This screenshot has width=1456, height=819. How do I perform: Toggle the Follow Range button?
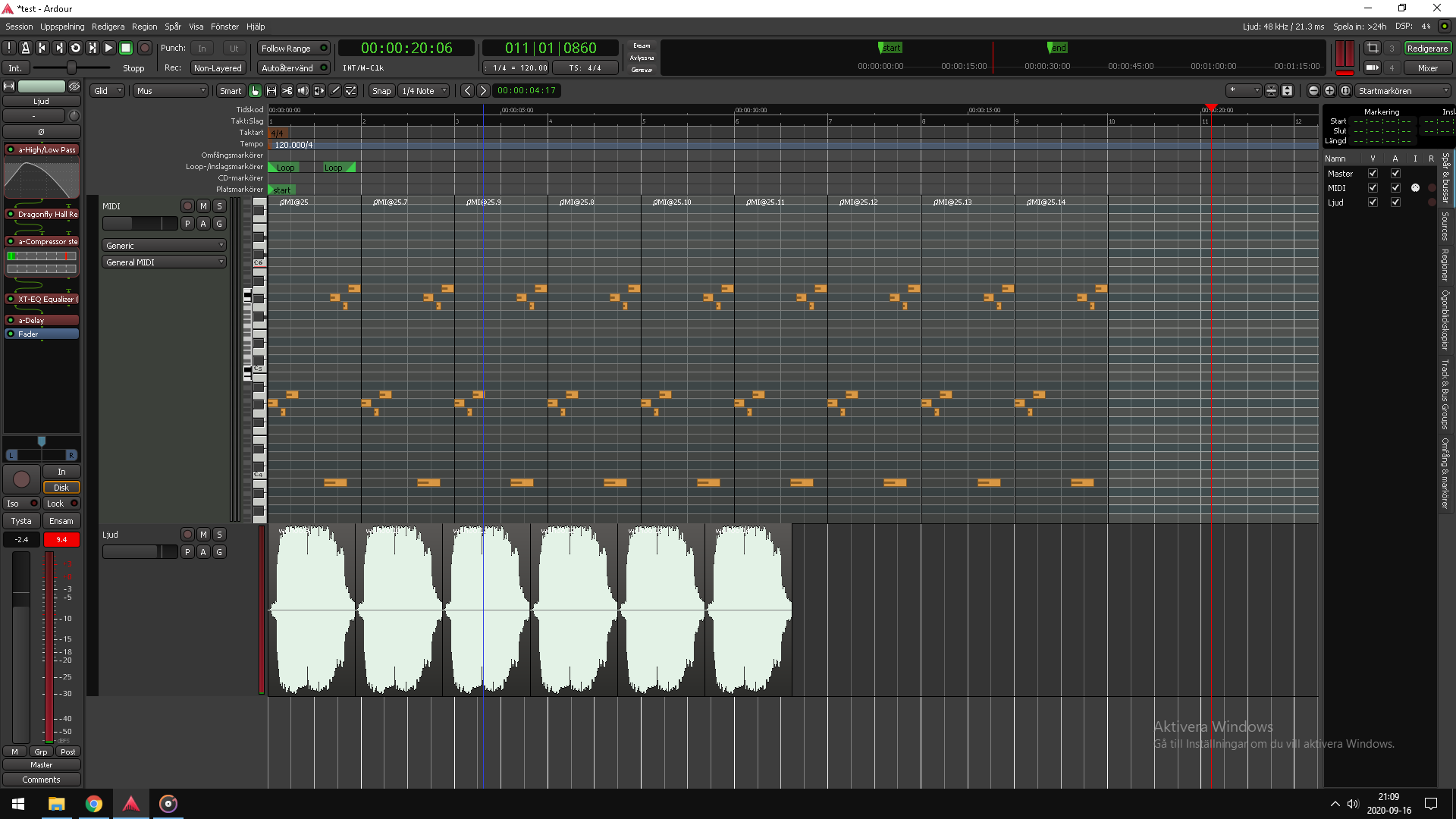tap(293, 48)
